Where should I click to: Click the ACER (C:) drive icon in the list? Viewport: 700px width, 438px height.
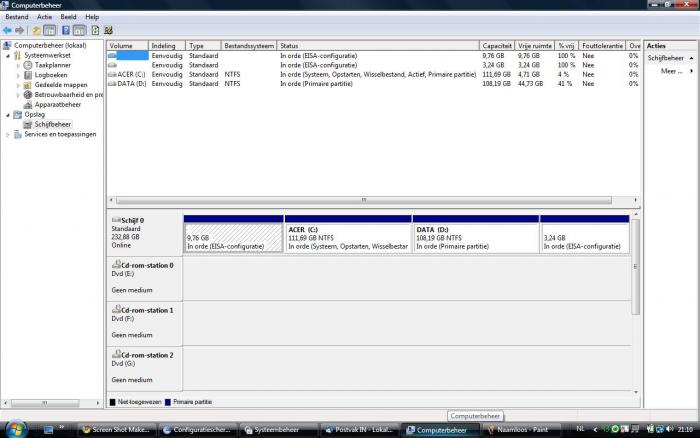(112, 75)
